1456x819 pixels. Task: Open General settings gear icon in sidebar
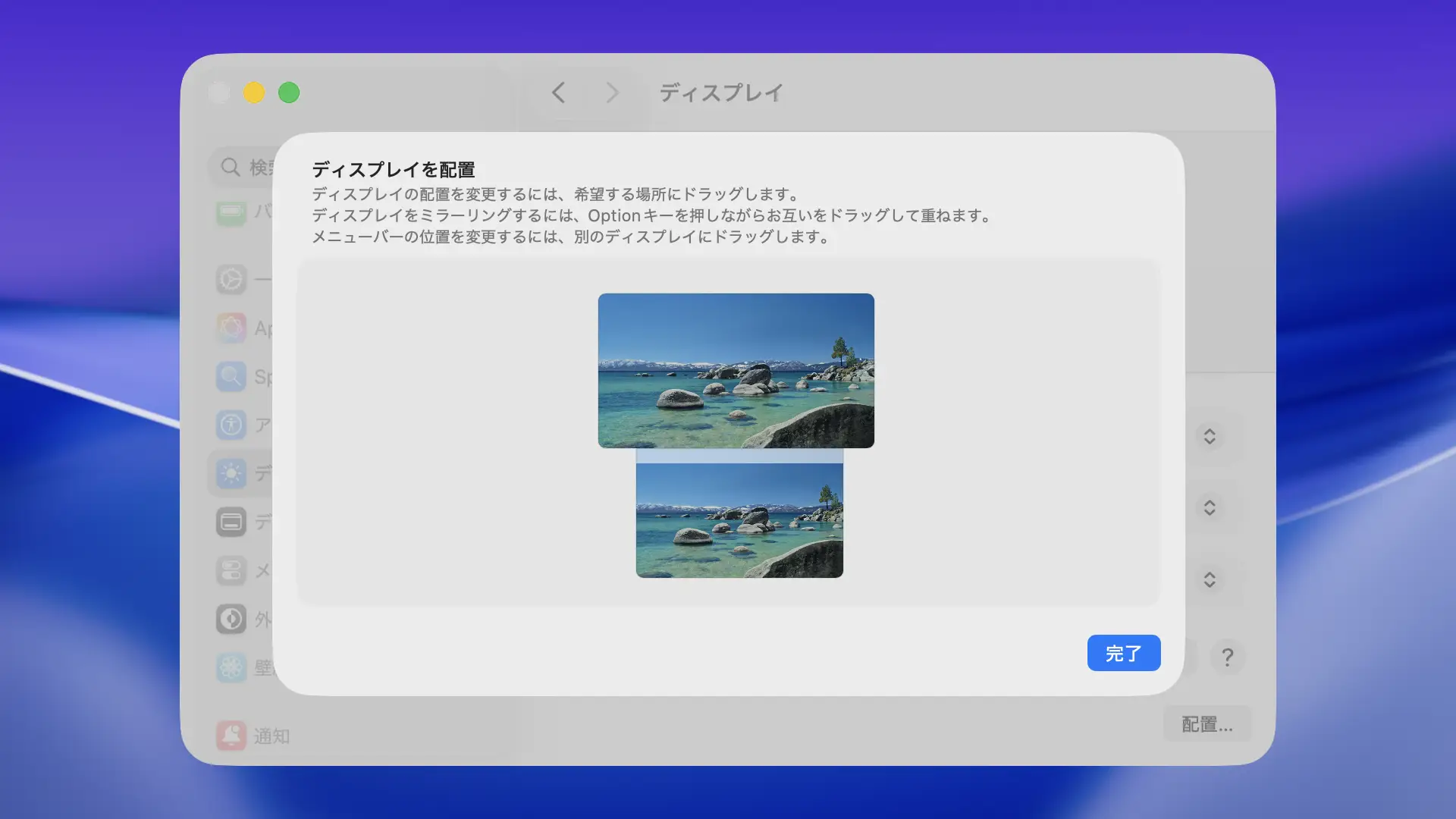tap(231, 279)
